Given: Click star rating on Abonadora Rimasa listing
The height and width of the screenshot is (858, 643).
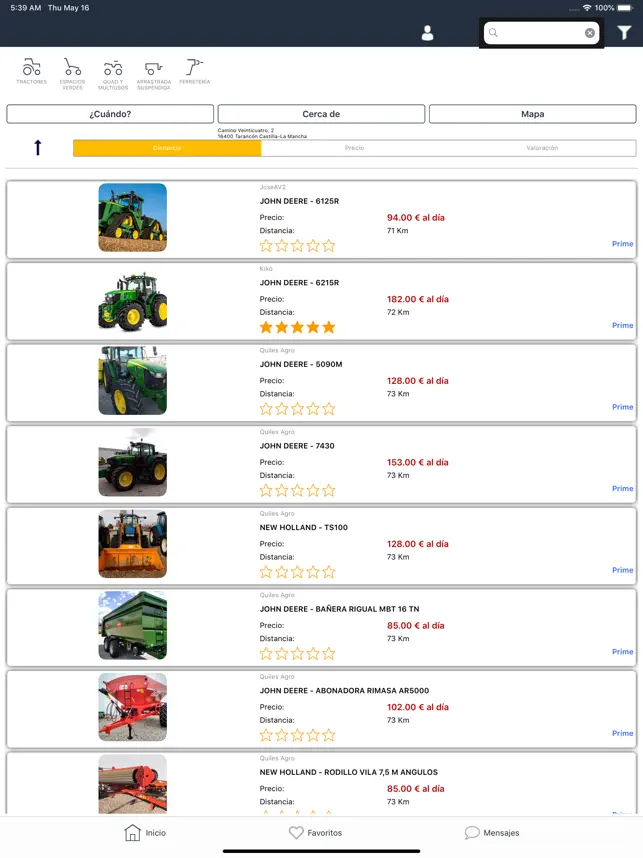Looking at the screenshot, I should 297,735.
